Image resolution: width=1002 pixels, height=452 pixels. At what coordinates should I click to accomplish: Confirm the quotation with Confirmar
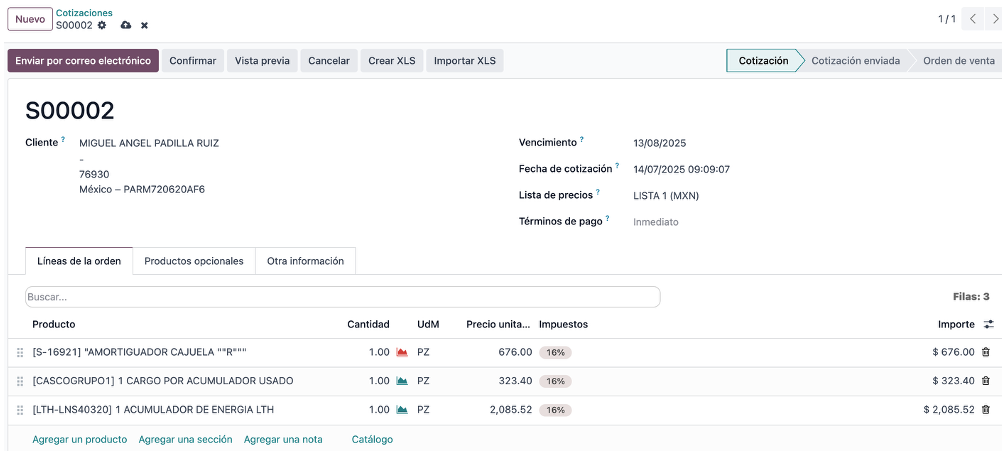point(193,61)
